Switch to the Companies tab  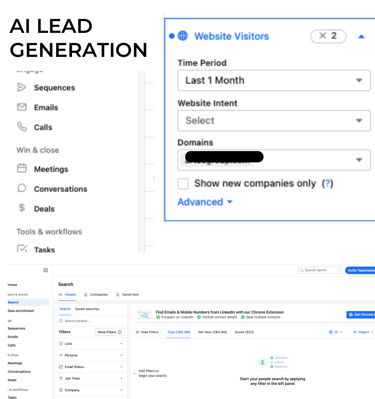click(x=96, y=295)
